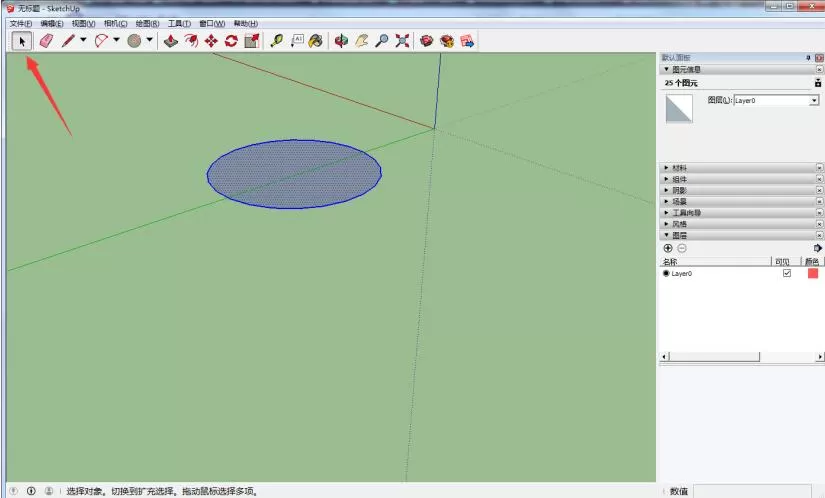Collapse the 图元信息 panel
Viewport: 825px width, 498px height.
click(667, 69)
